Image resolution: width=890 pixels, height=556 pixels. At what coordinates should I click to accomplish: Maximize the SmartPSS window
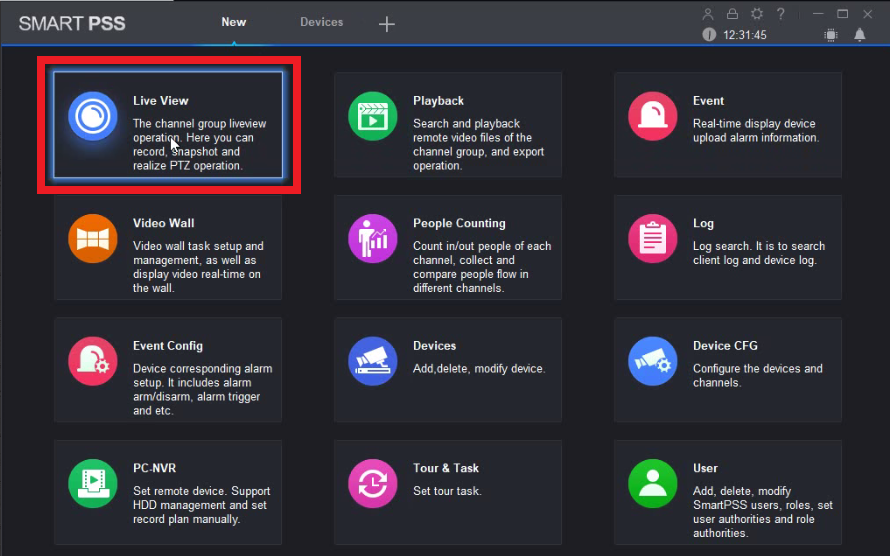coord(842,14)
